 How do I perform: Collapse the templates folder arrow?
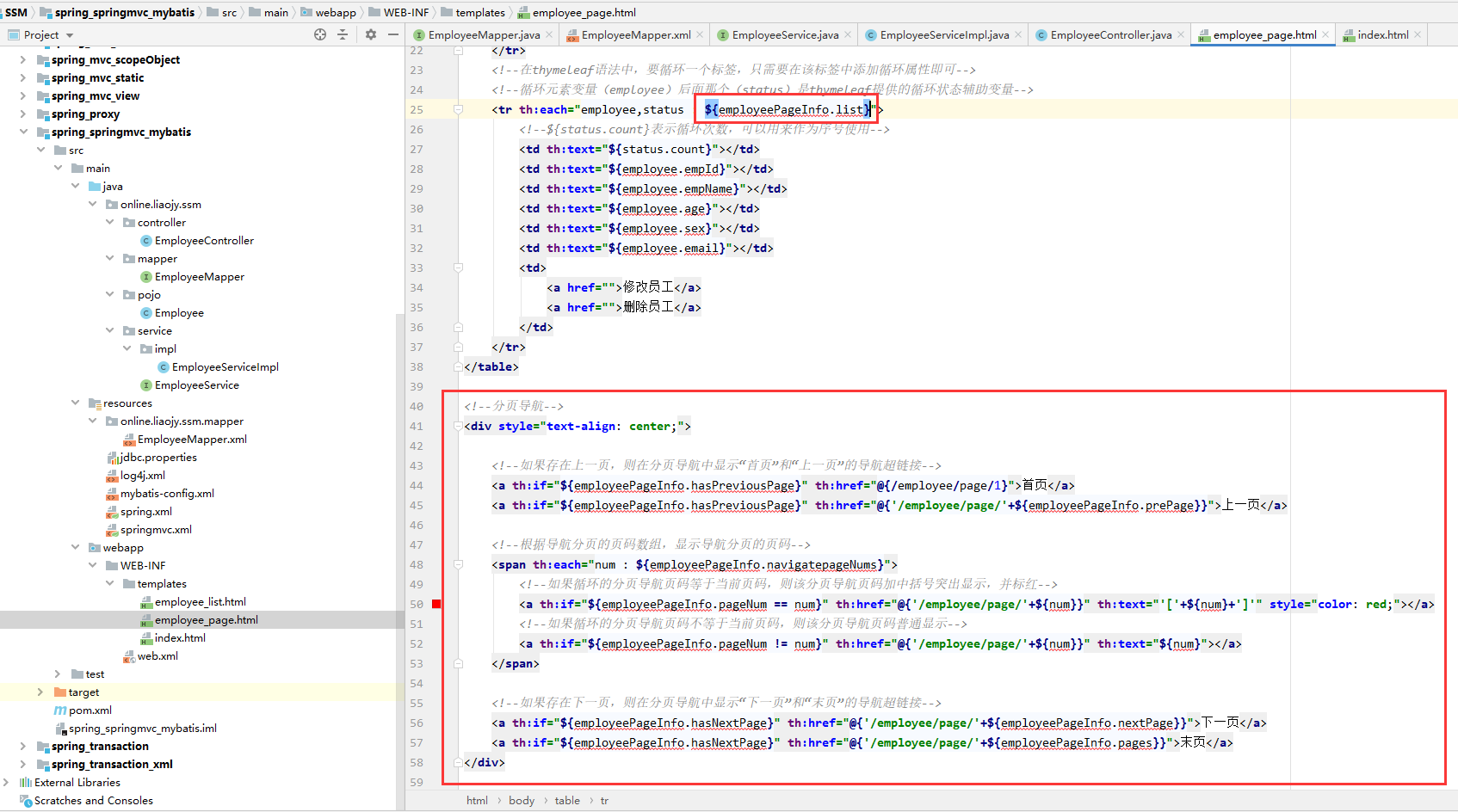[109, 583]
